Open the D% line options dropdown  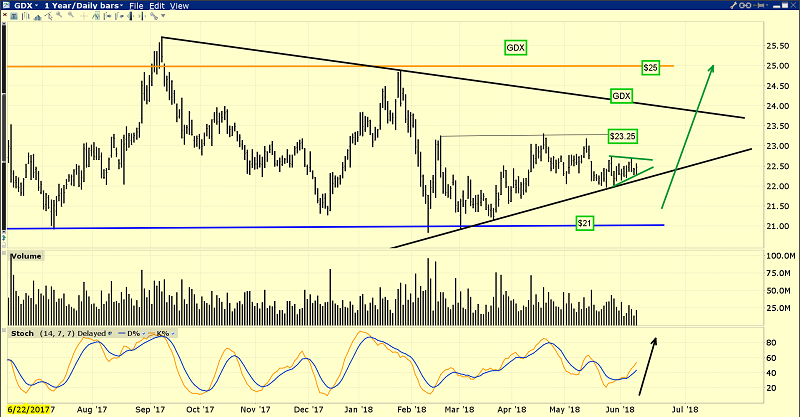tap(144, 333)
